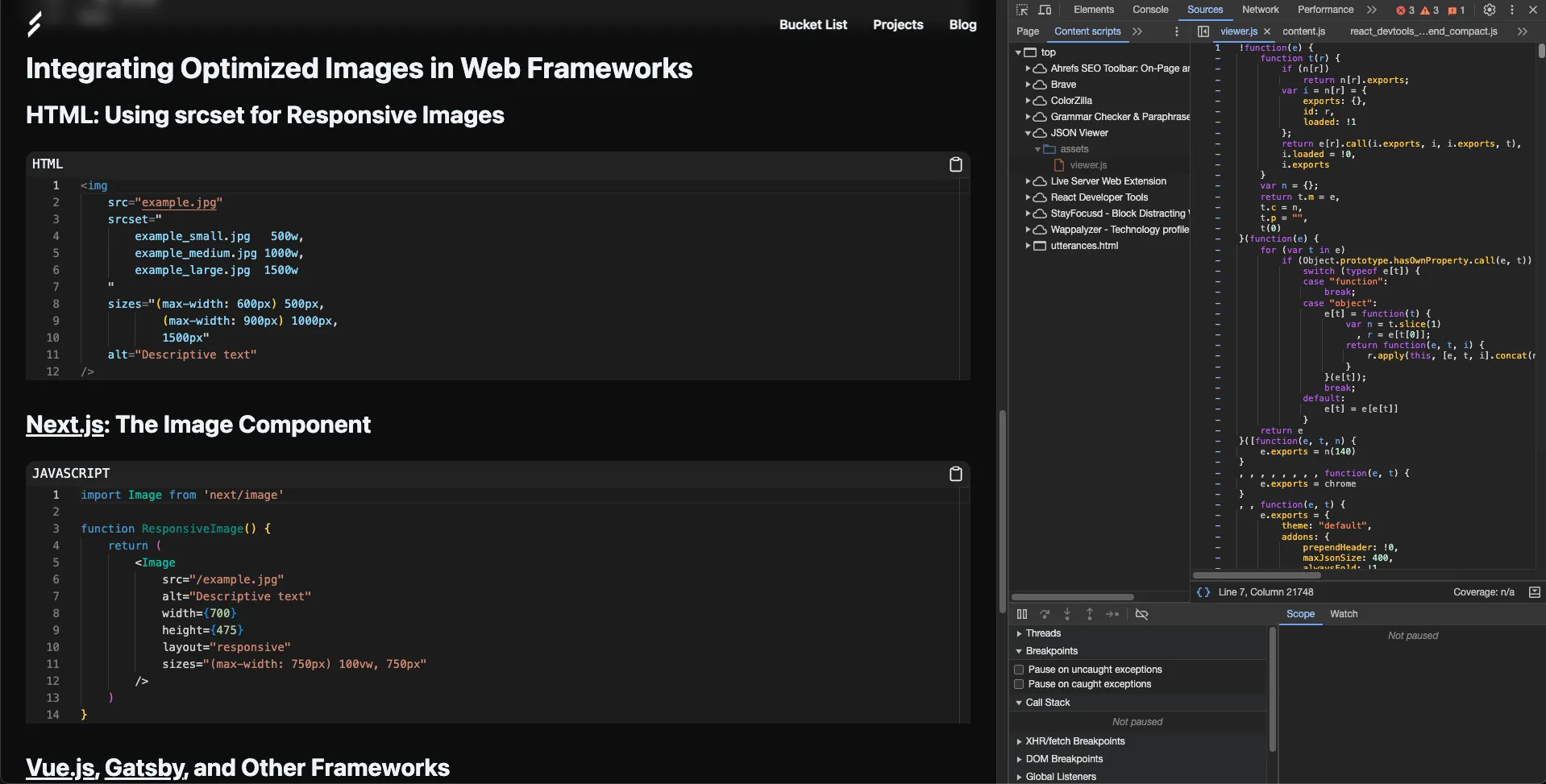This screenshot has height=784, width=1546.
Task: Copy the HTML code block
Action: pos(955,164)
